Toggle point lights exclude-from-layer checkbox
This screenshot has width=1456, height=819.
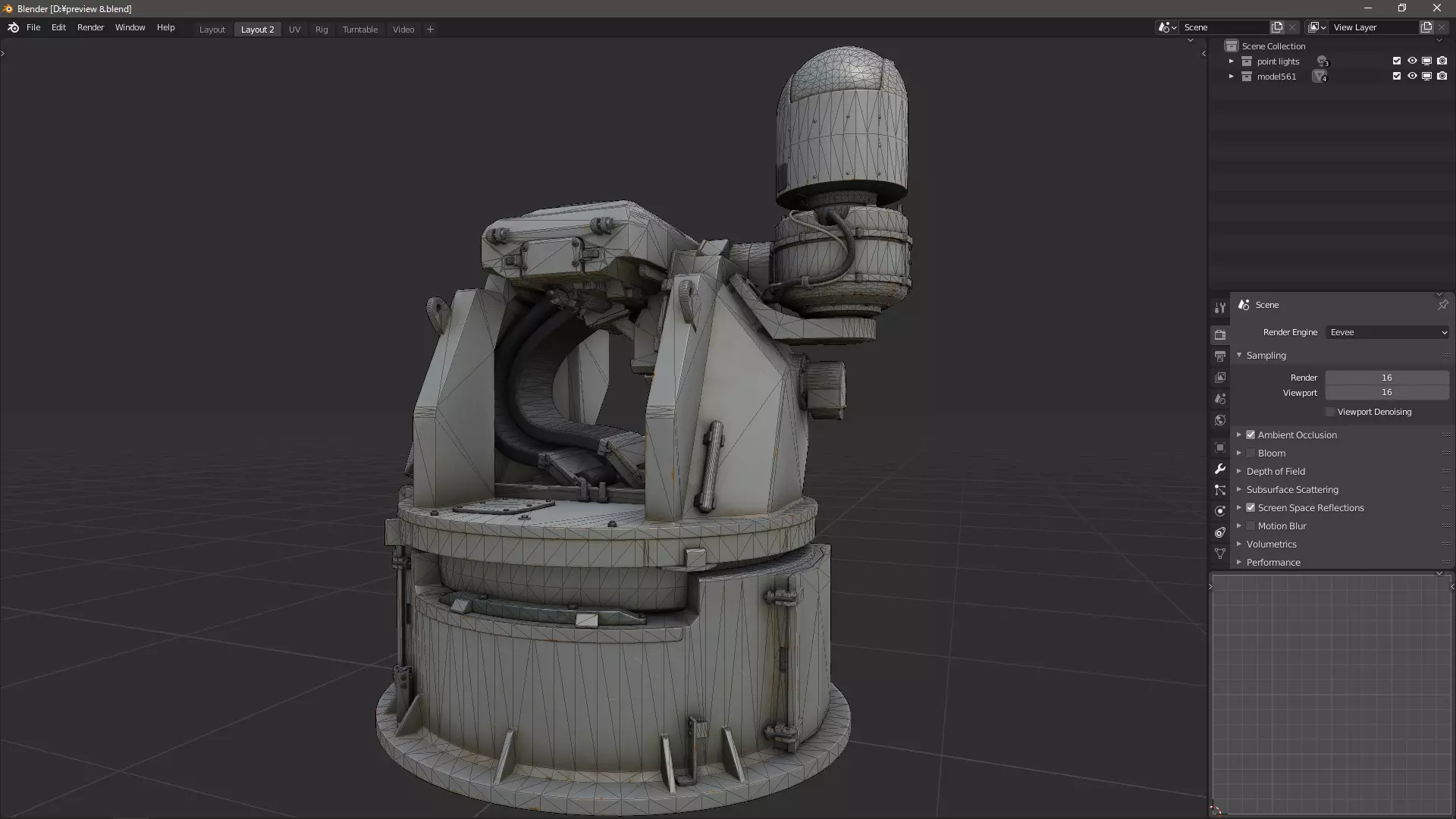pos(1397,61)
